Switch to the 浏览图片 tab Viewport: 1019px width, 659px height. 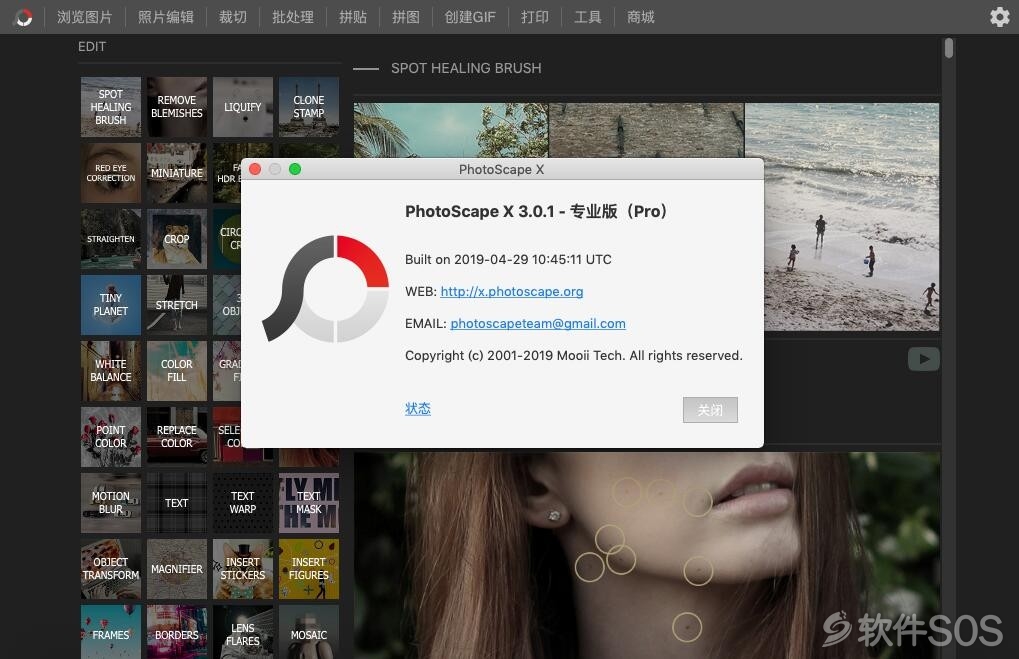point(84,17)
